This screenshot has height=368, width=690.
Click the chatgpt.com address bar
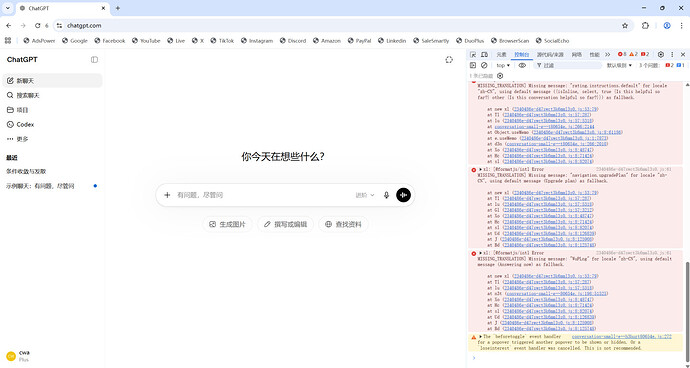(343, 26)
